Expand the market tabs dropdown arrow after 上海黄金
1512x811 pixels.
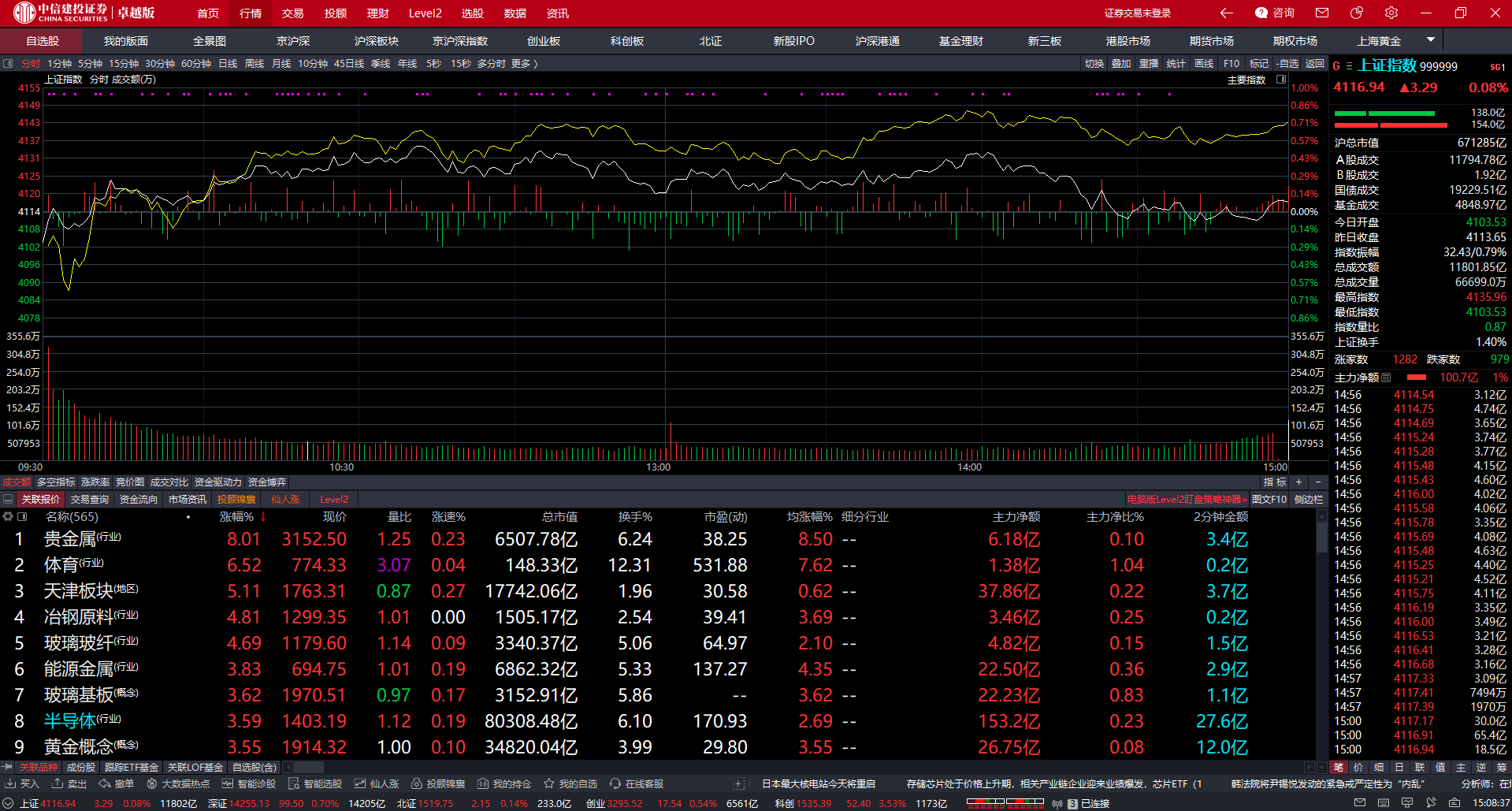(x=1431, y=39)
